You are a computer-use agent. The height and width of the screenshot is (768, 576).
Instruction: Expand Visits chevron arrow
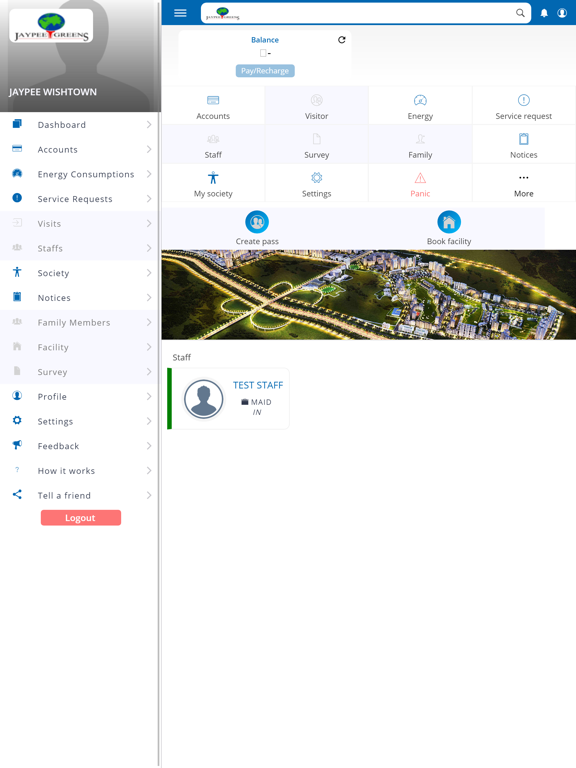click(149, 223)
